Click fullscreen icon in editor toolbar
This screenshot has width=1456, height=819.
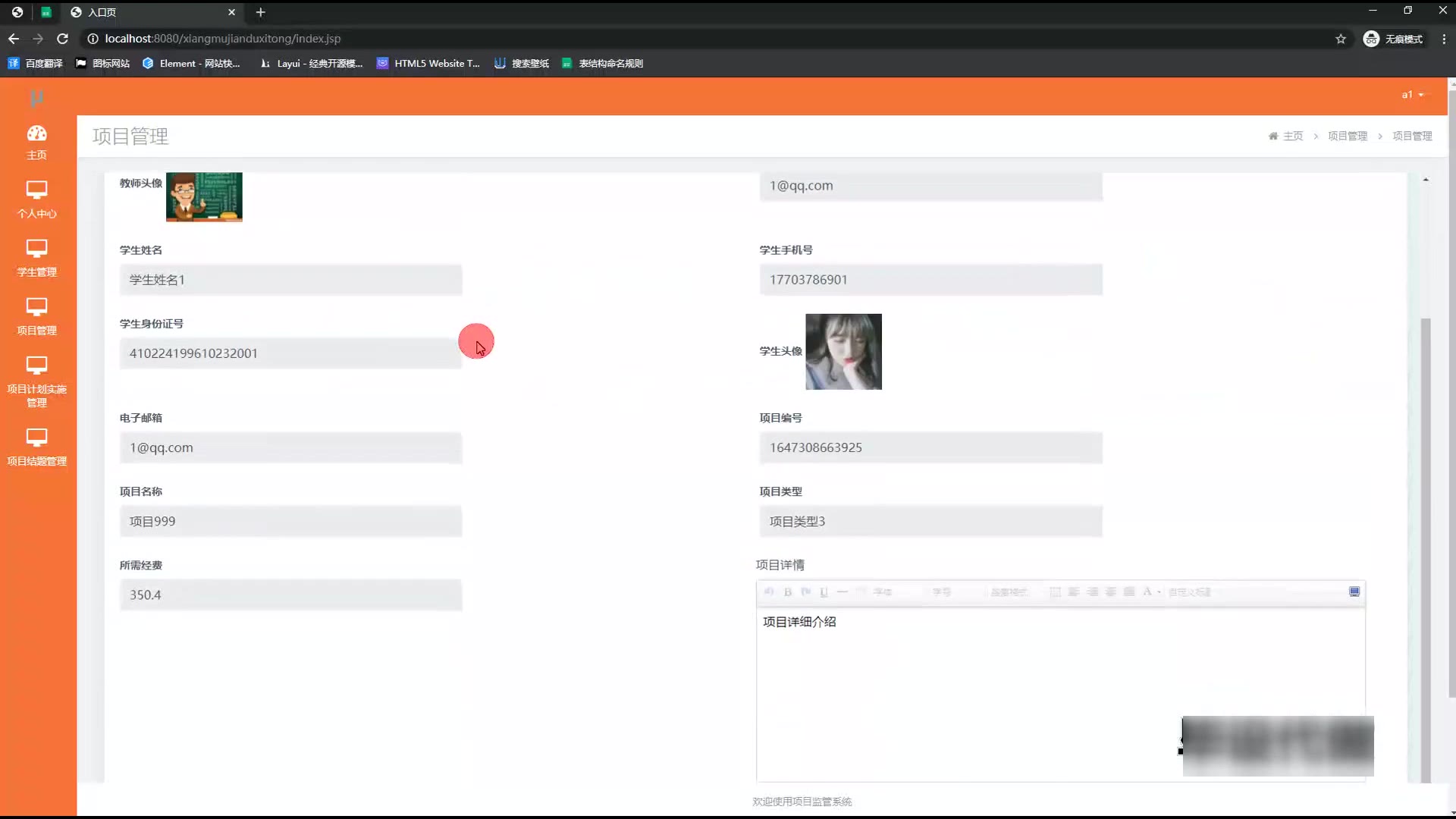tap(1354, 591)
